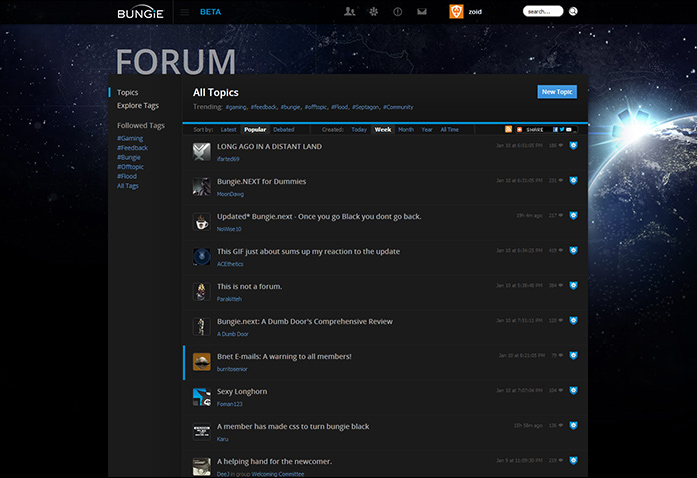Open author link A Dumb Door
This screenshot has width=697, height=478.
tap(233, 334)
